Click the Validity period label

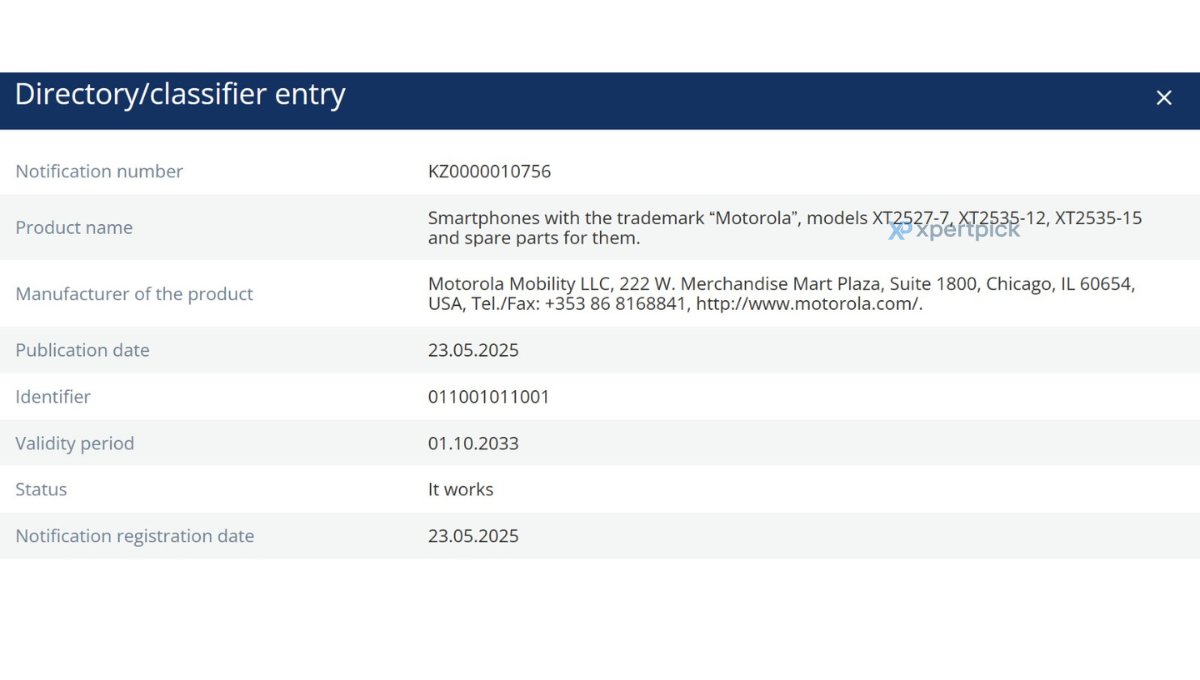tap(74, 443)
